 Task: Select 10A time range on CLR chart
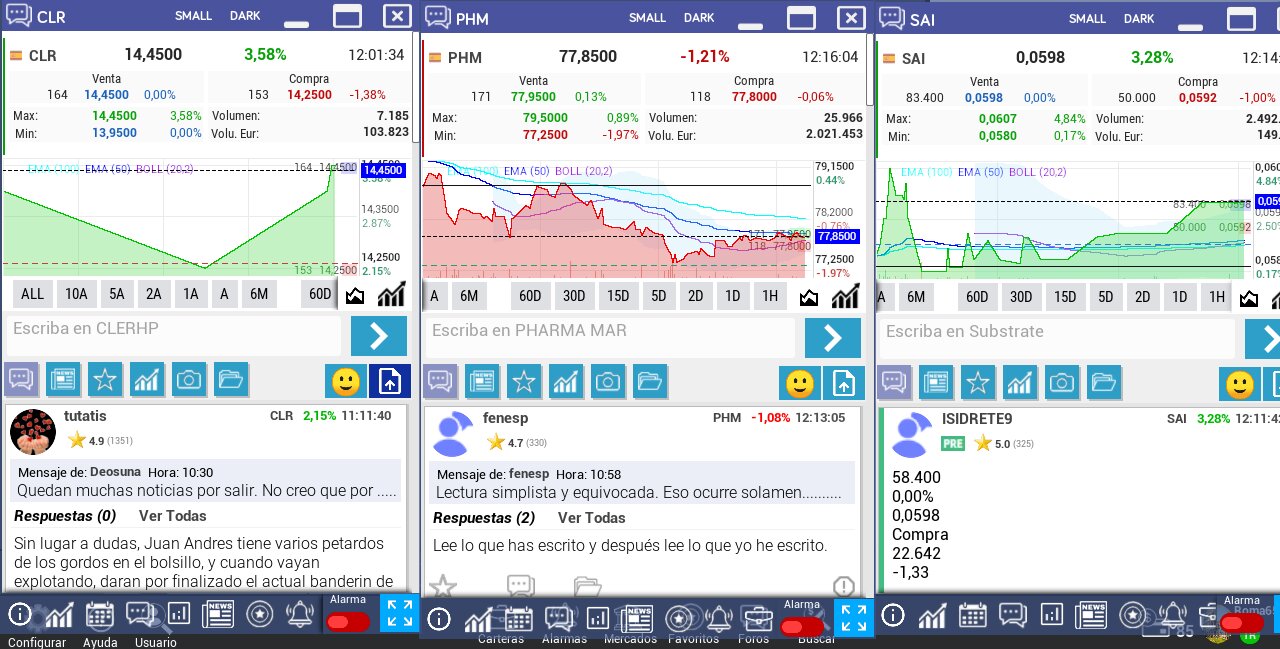pyautogui.click(x=76, y=294)
